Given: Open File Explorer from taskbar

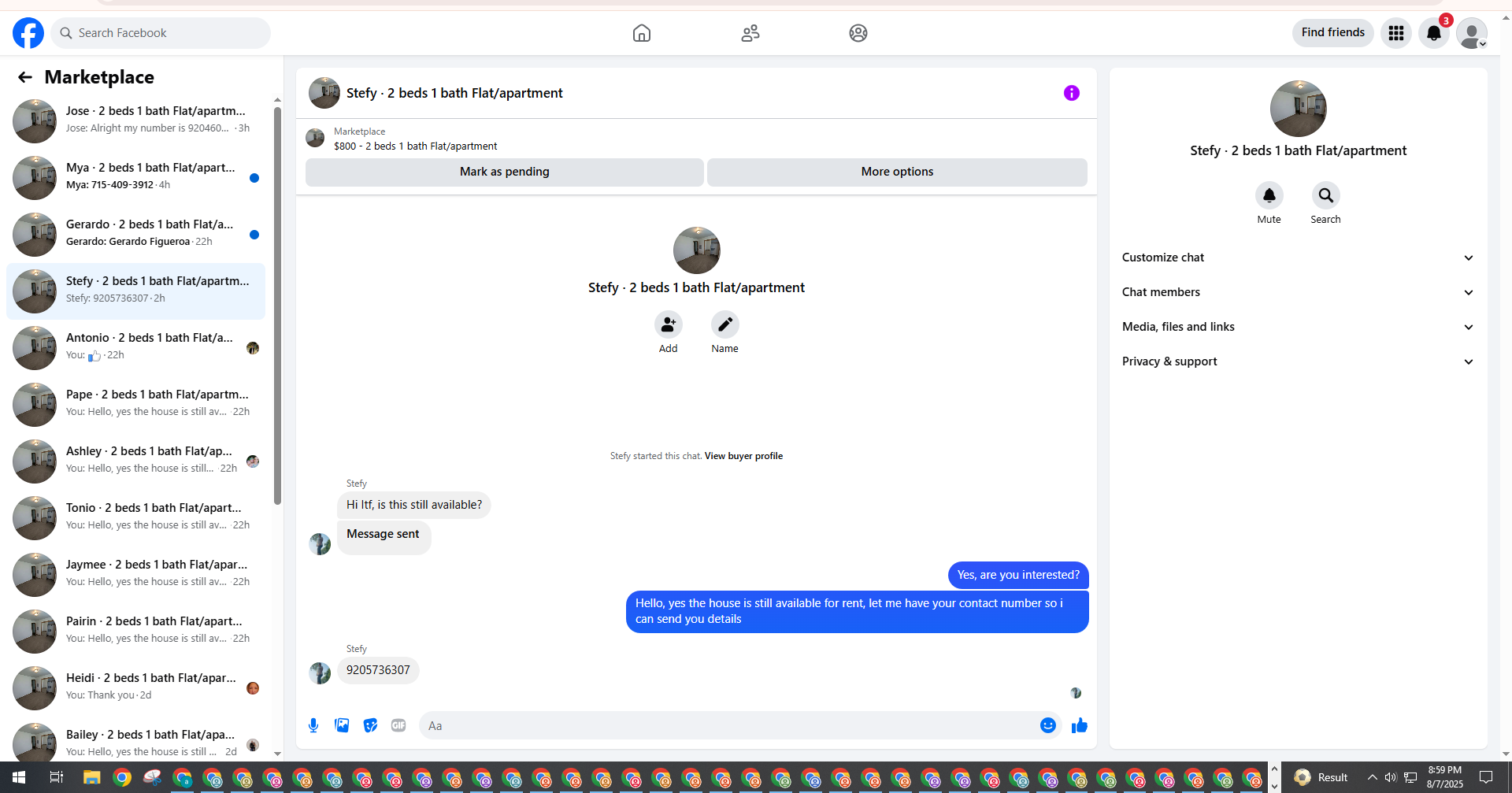Looking at the screenshot, I should click(x=91, y=777).
